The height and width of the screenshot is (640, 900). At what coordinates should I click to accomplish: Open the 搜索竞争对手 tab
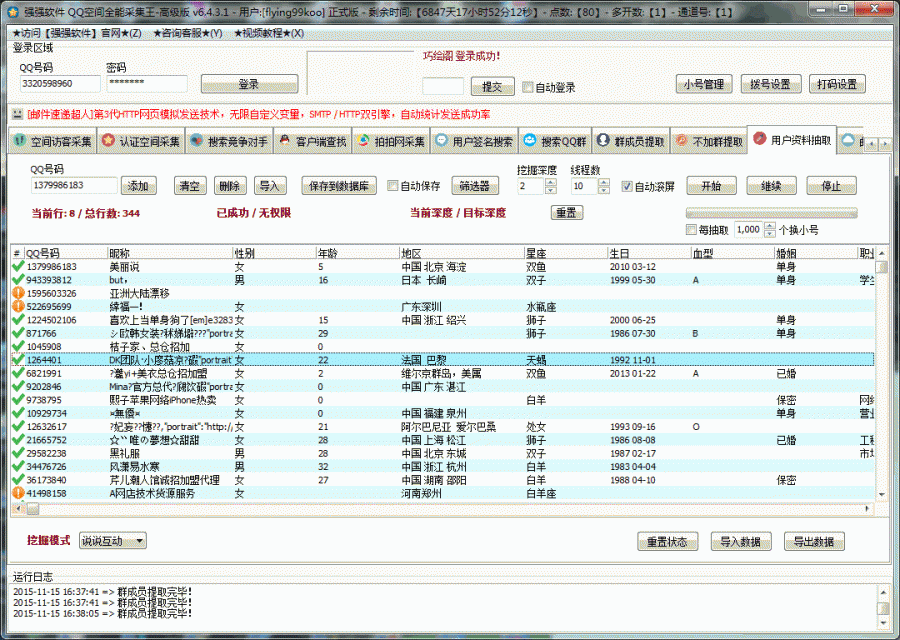pyautogui.click(x=229, y=141)
